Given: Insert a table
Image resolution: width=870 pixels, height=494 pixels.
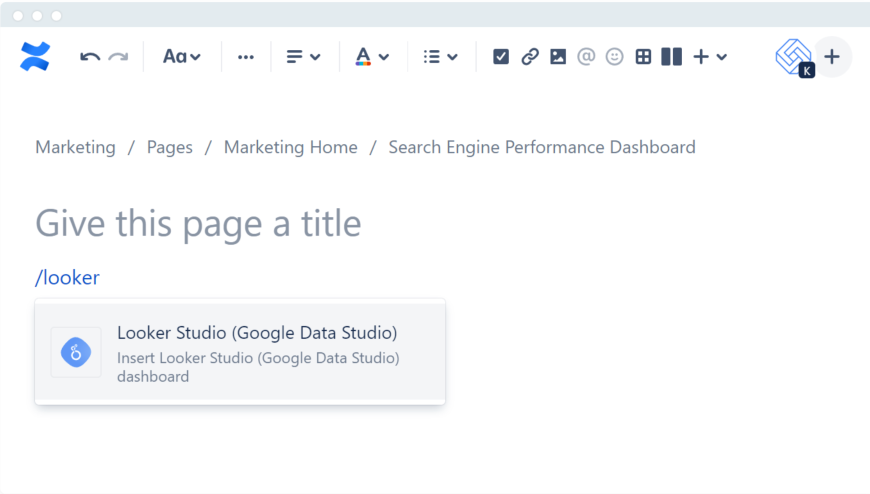Looking at the screenshot, I should pos(644,57).
